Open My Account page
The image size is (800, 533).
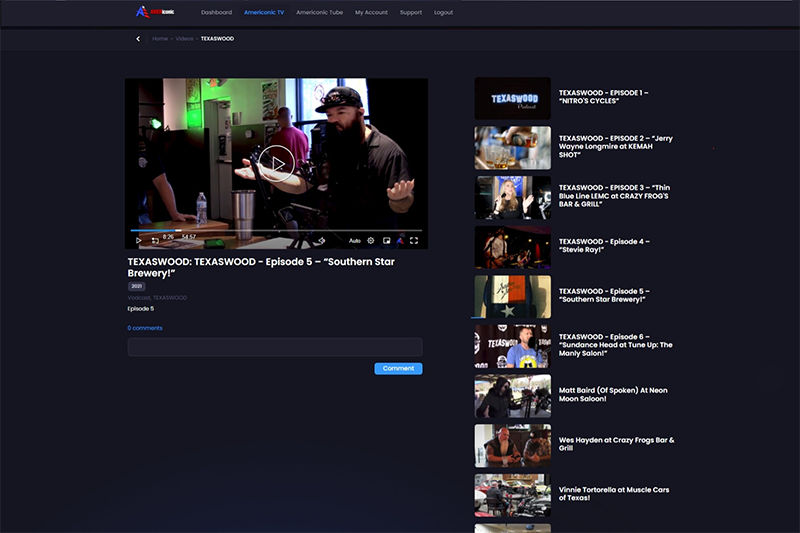(371, 13)
